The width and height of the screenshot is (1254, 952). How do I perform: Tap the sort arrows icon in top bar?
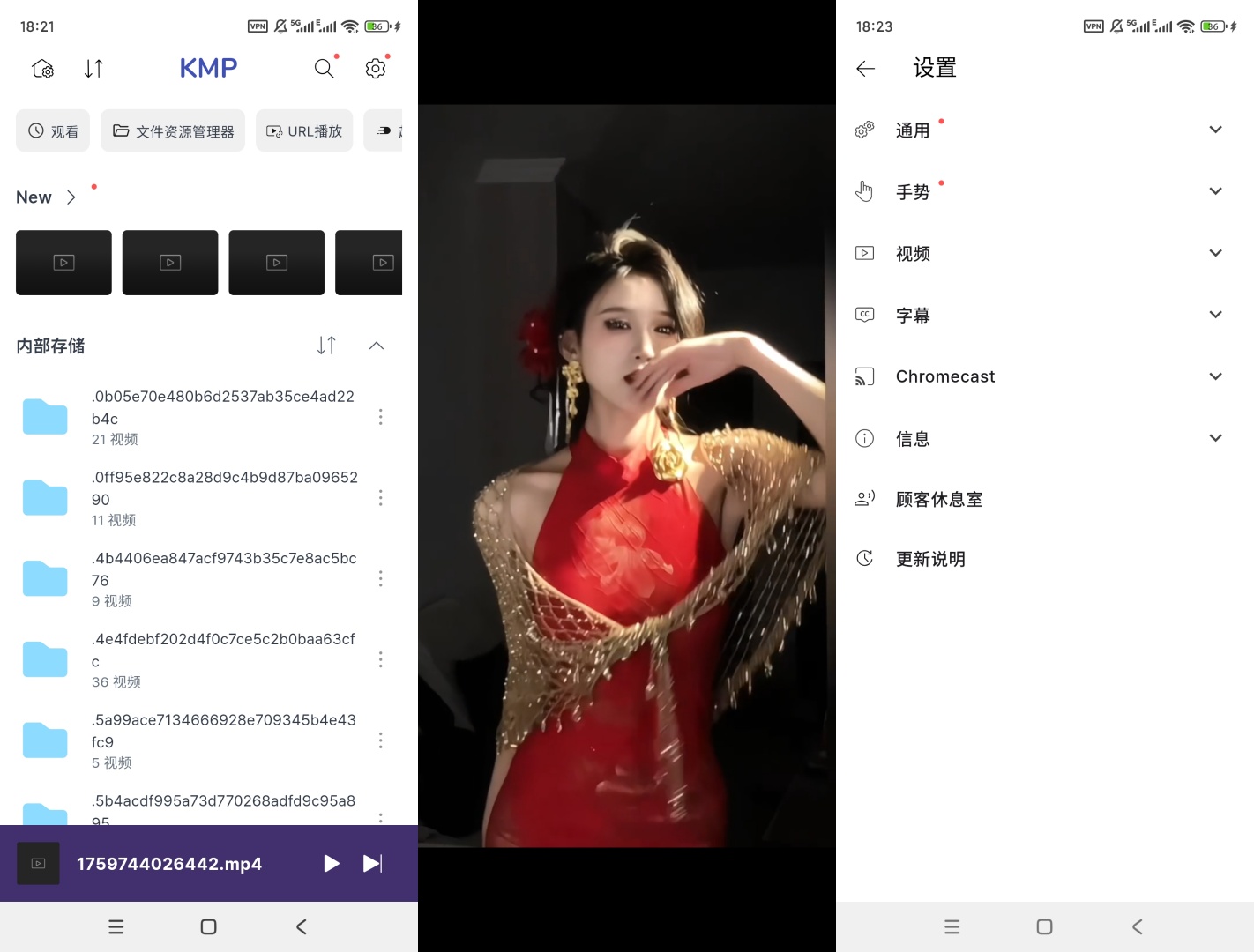point(93,69)
